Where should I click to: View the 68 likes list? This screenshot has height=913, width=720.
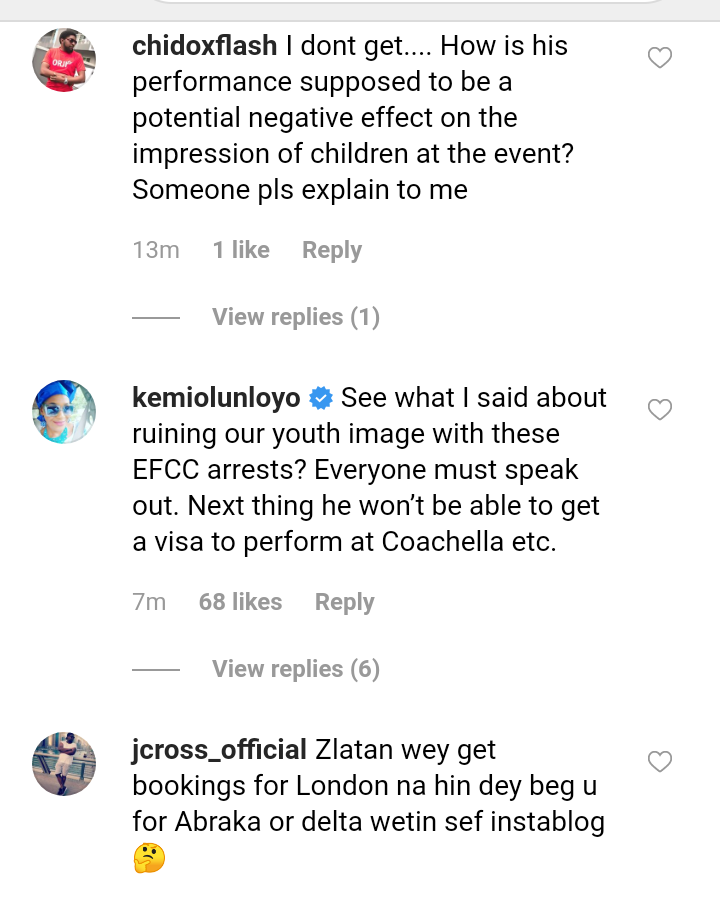[x=240, y=602]
